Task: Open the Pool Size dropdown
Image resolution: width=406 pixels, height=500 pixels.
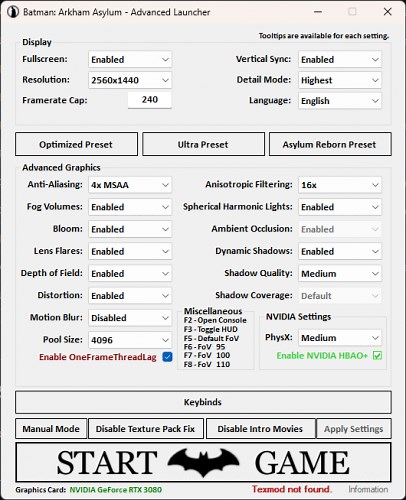Action: pyautogui.click(x=130, y=340)
